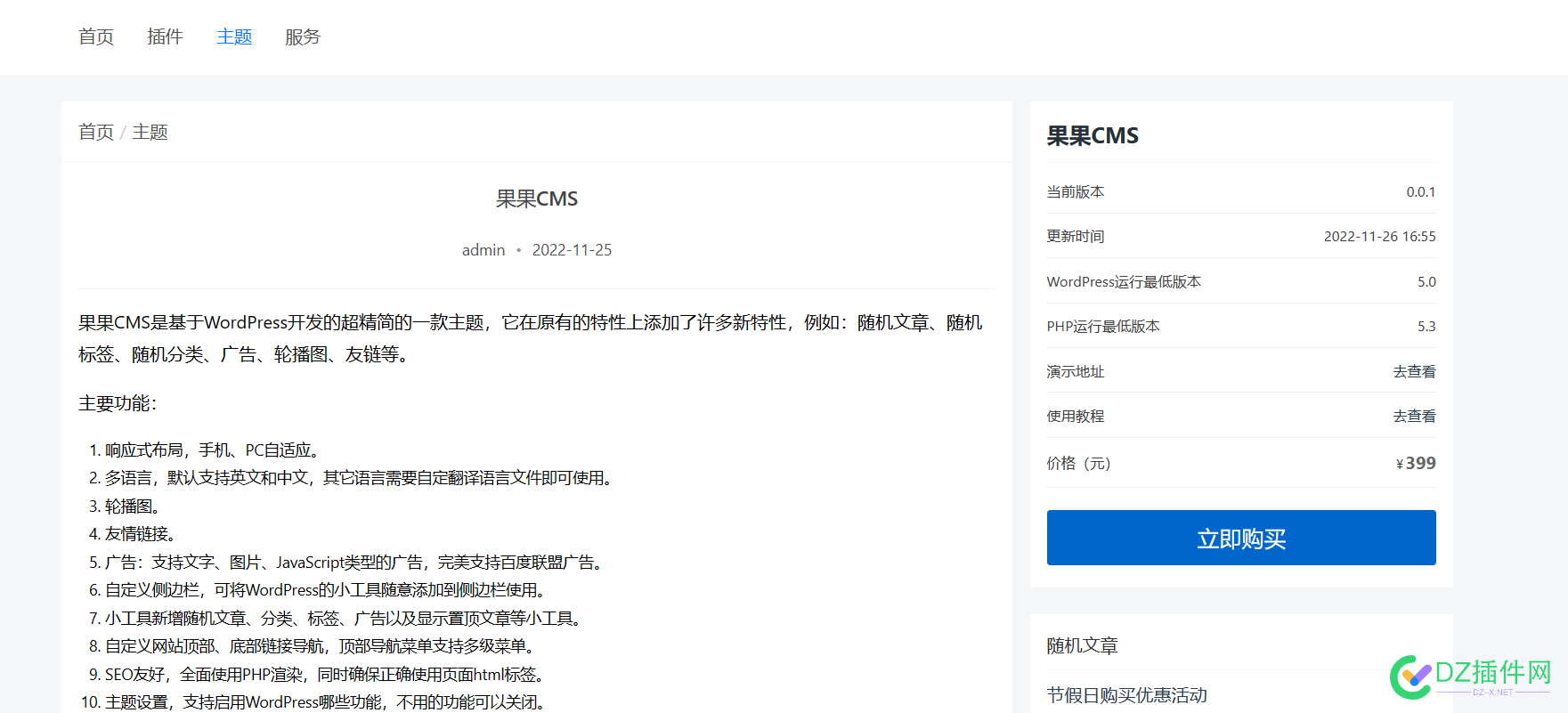
Task: Open the 首页 navigation menu item
Action: (x=96, y=36)
